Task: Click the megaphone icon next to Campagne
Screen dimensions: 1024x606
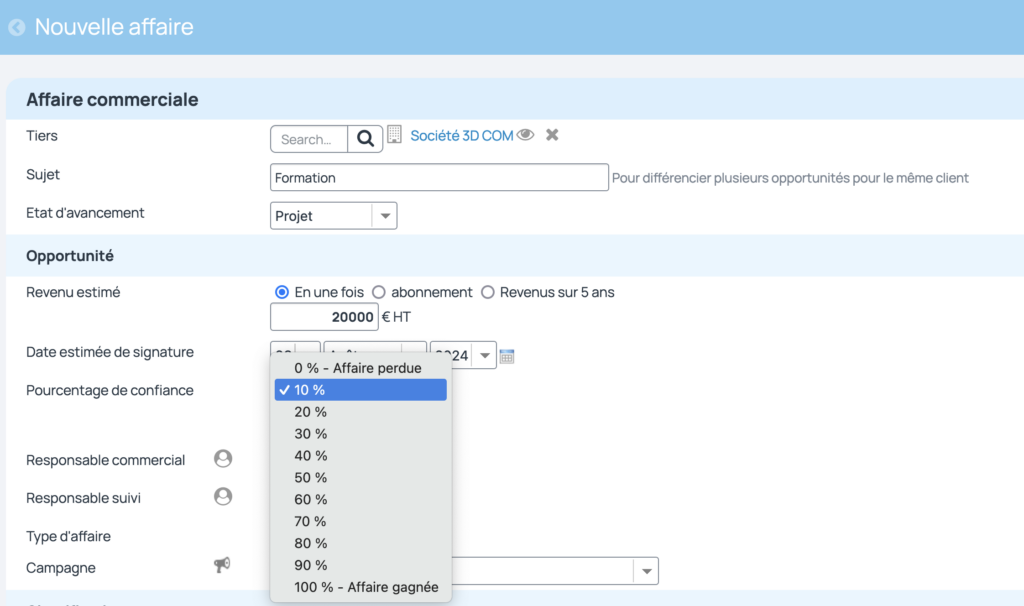Action: 222,565
